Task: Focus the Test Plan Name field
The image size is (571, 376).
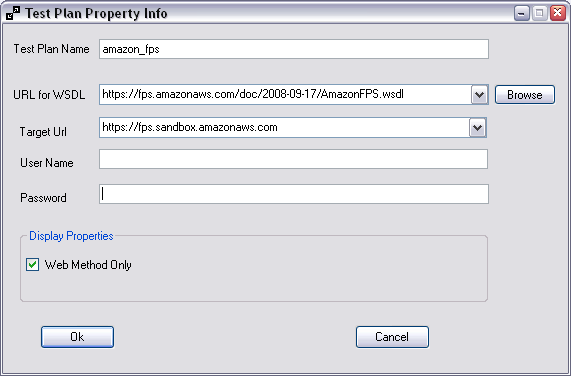Action: (x=294, y=49)
